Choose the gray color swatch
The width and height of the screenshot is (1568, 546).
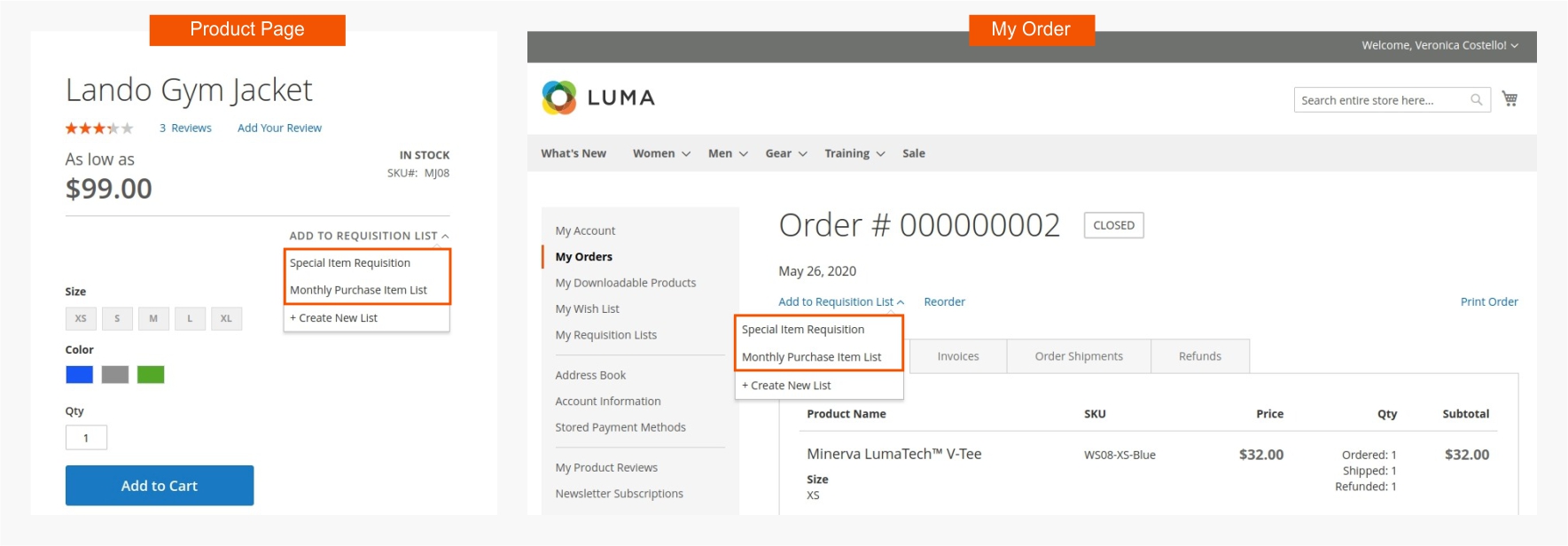[x=115, y=375]
